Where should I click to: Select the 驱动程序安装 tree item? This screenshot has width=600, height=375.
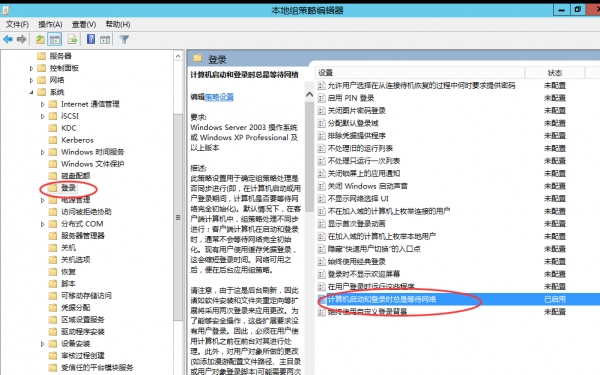pos(83,332)
